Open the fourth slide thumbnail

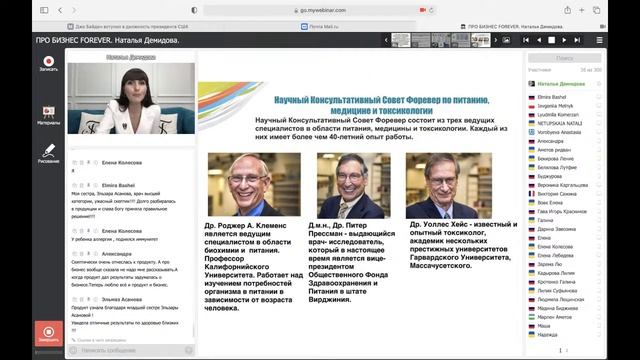click(461, 40)
